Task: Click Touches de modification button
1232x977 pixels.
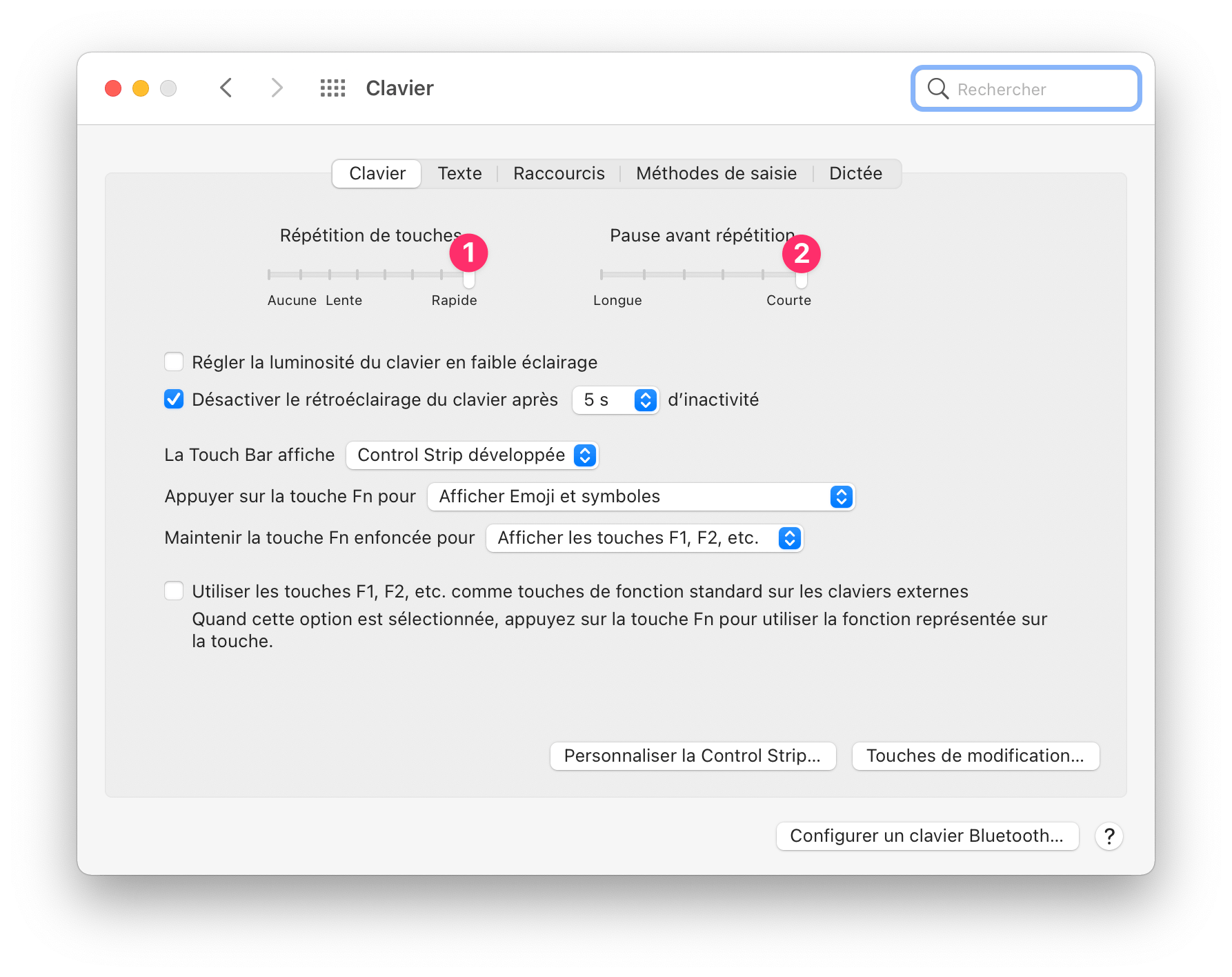Action: (975, 756)
